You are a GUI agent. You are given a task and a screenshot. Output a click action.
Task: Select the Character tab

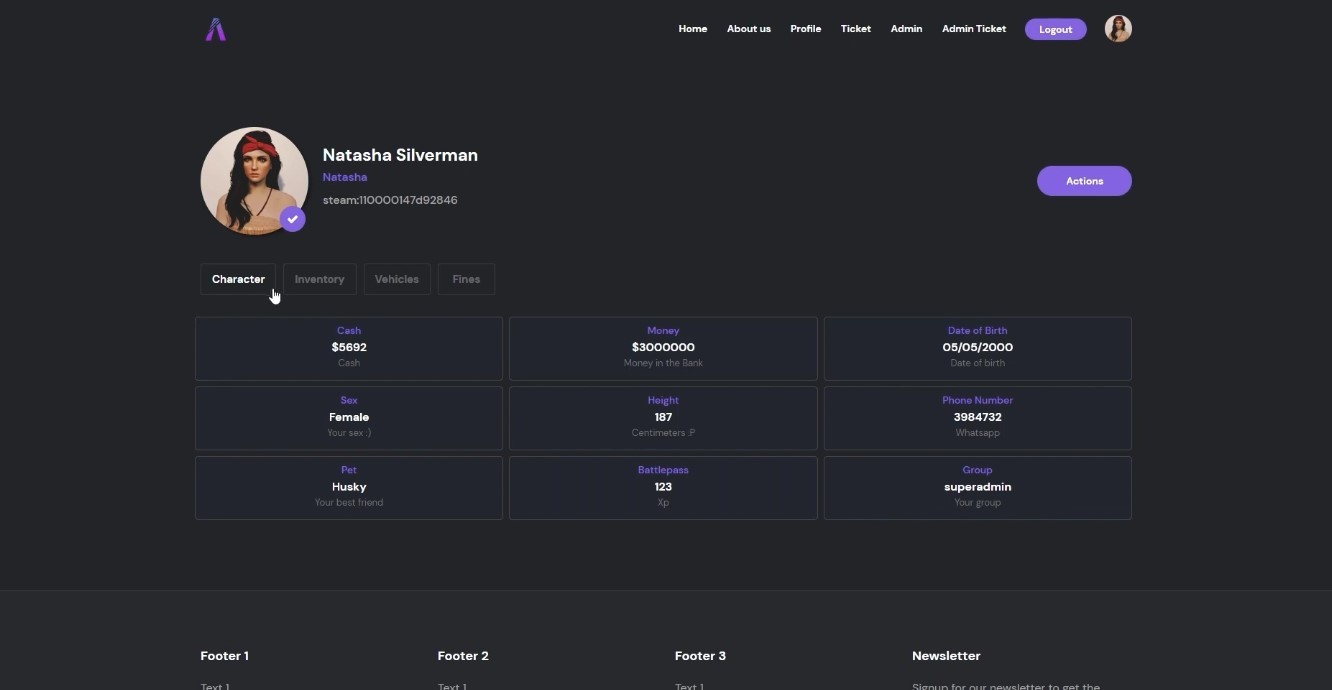tap(238, 279)
